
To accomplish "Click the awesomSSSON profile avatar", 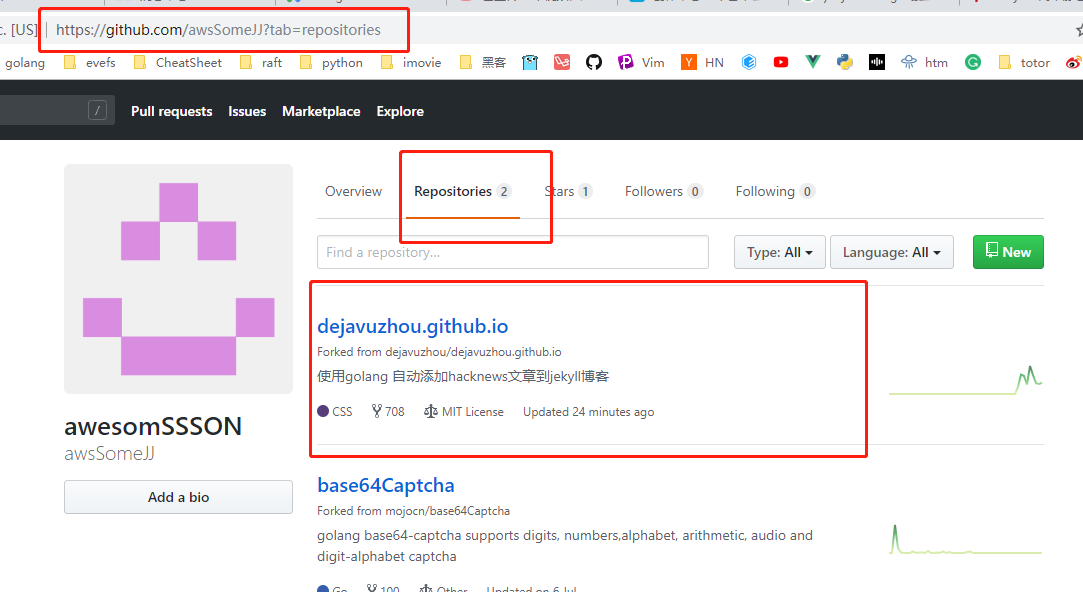I will pos(178,279).
